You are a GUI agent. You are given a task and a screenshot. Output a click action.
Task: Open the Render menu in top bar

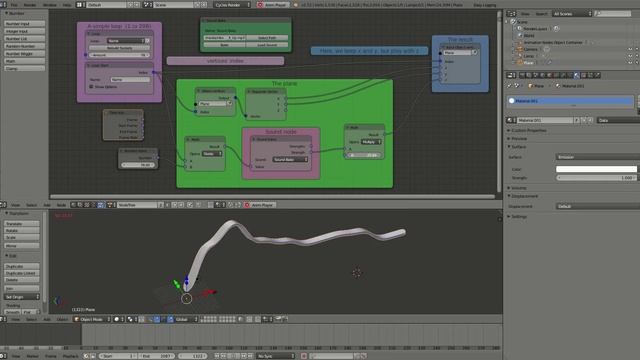(x=29, y=5)
